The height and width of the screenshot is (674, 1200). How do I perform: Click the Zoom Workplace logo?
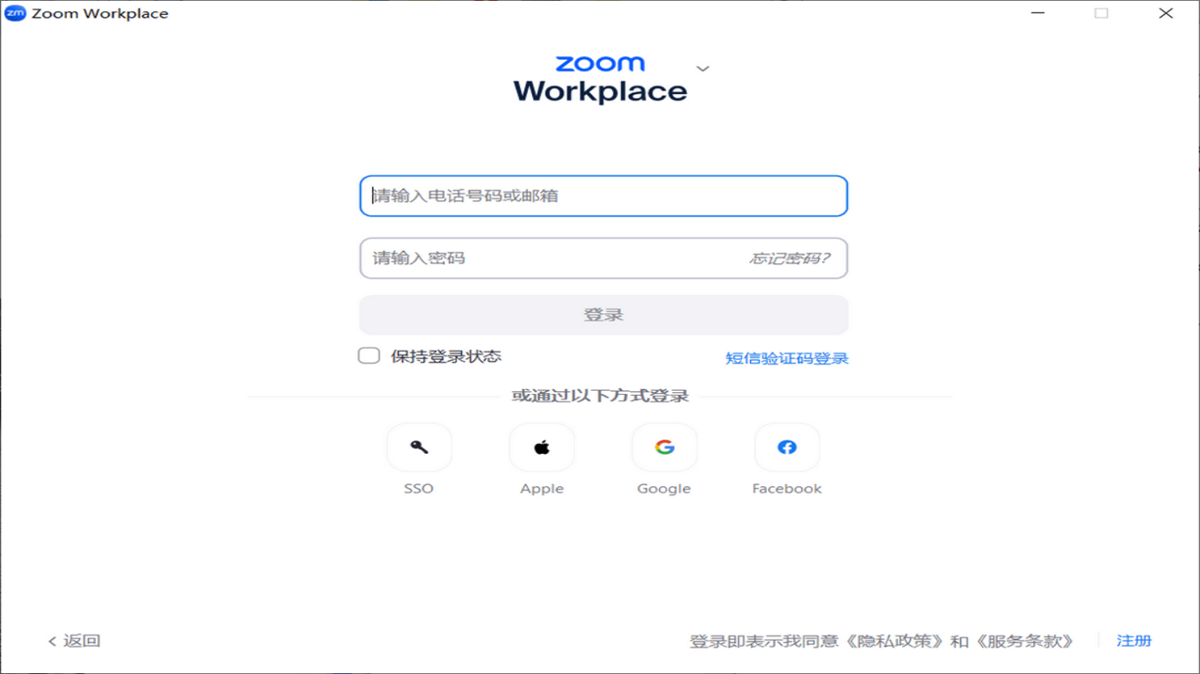click(601, 78)
